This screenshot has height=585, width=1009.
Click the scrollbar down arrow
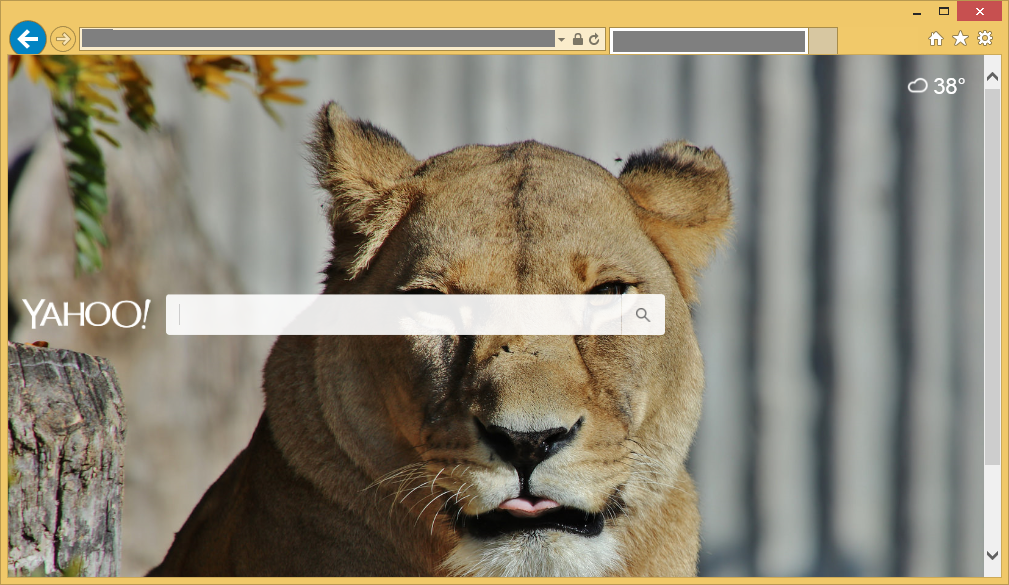[992, 555]
